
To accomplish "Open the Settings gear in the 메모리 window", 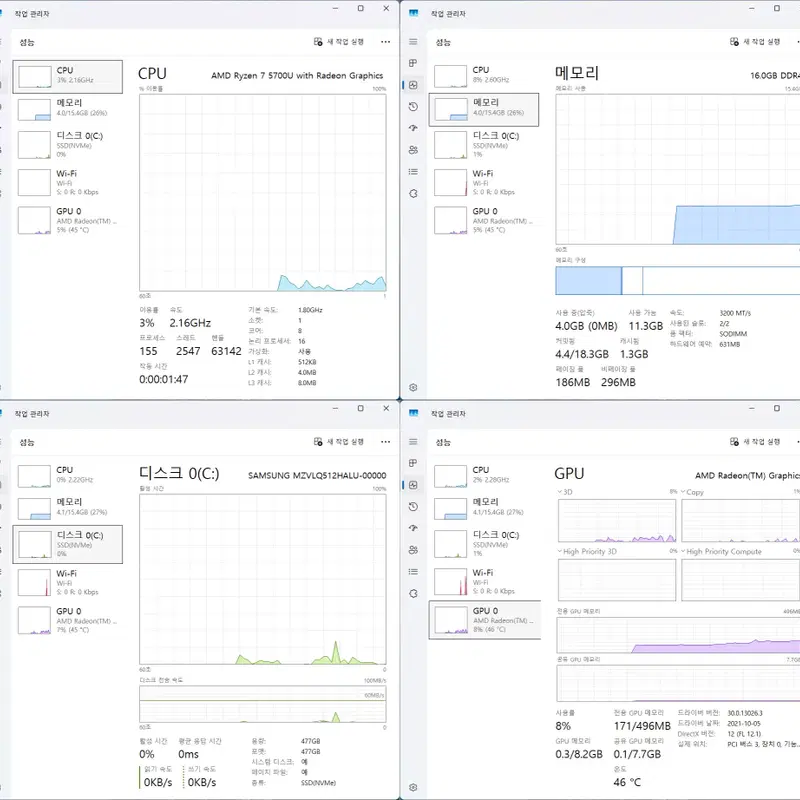I will coord(413,388).
